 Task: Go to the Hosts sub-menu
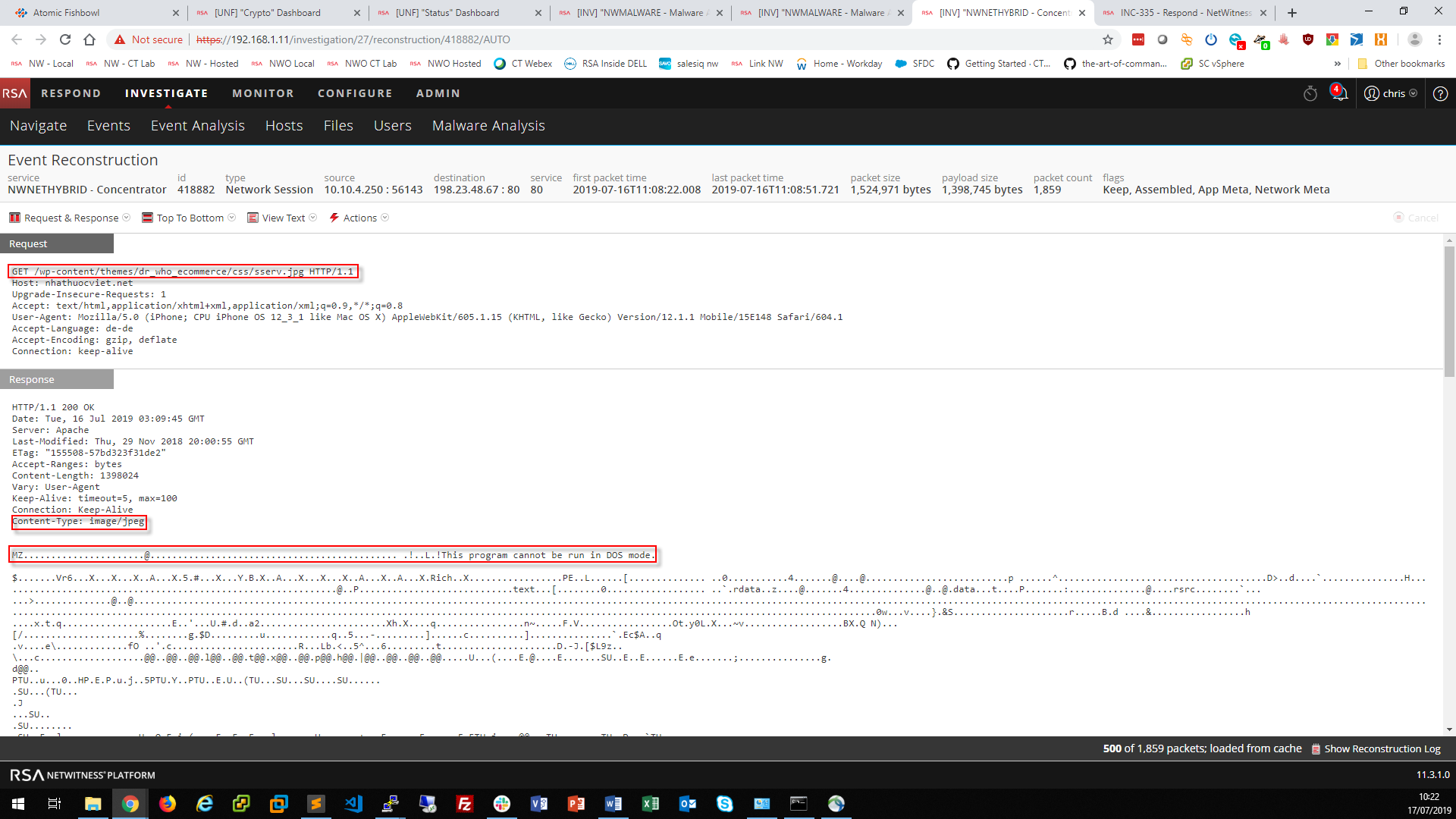(x=284, y=126)
